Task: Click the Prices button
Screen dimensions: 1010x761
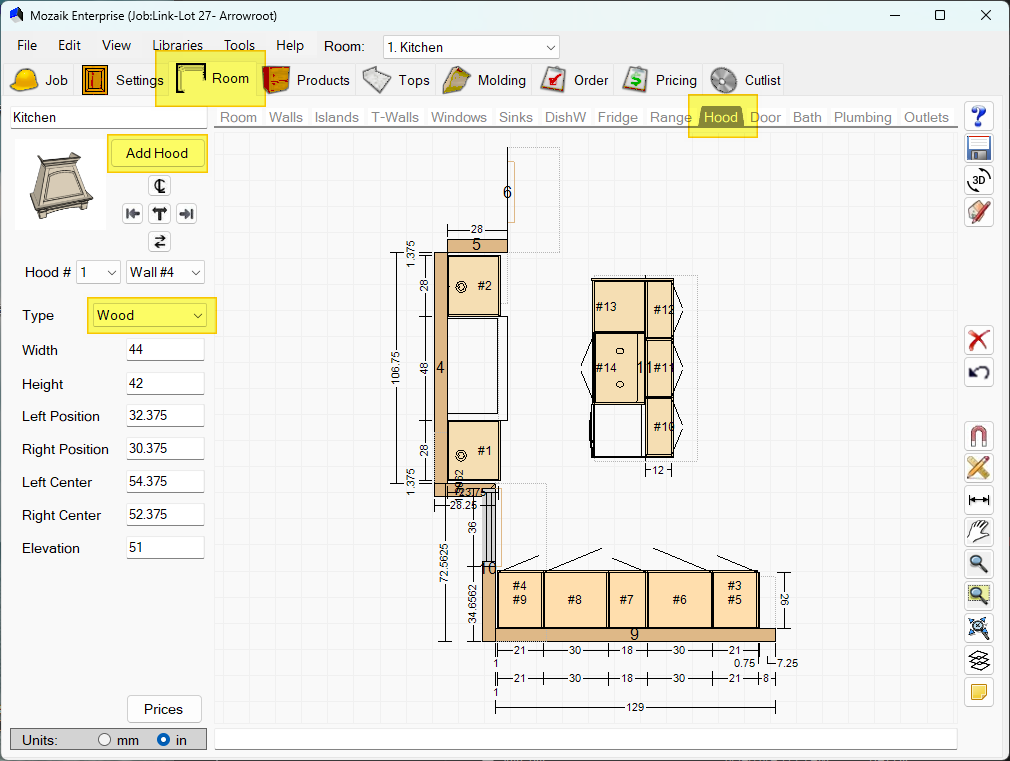Action: pyautogui.click(x=164, y=709)
